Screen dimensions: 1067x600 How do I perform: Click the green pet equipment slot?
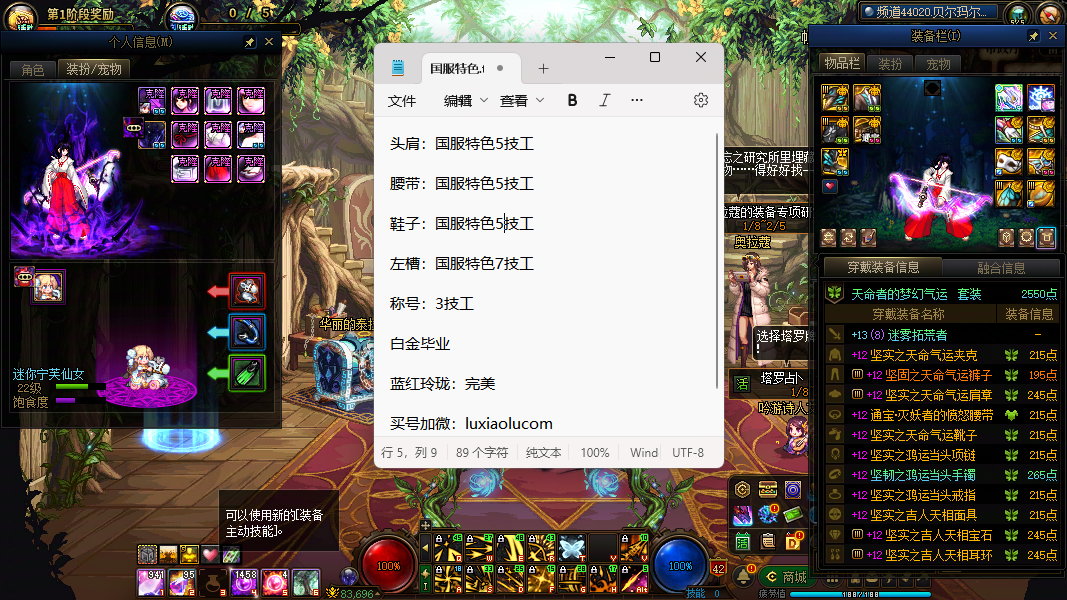[x=247, y=373]
